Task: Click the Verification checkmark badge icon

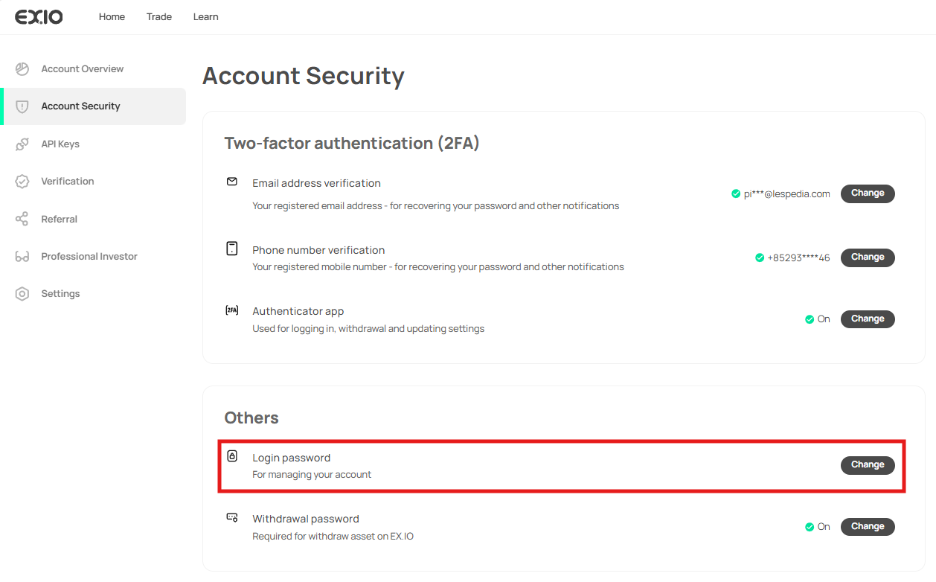Action: (x=22, y=181)
